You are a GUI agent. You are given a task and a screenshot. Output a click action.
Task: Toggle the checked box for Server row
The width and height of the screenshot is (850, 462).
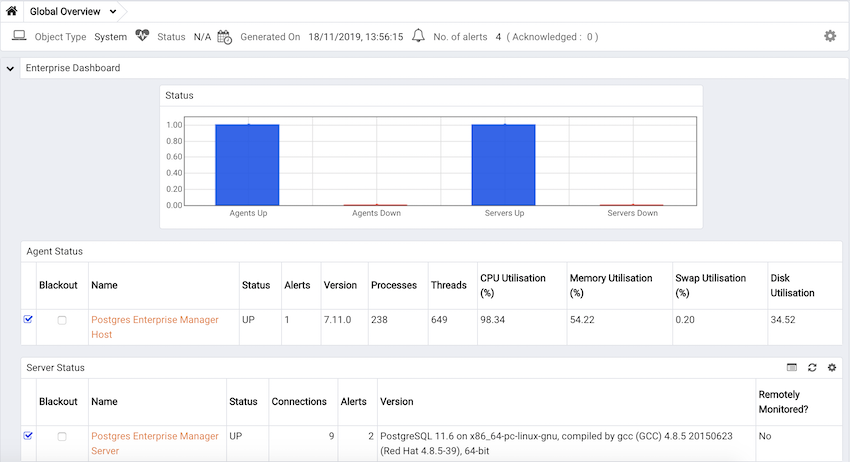pyautogui.click(x=28, y=435)
